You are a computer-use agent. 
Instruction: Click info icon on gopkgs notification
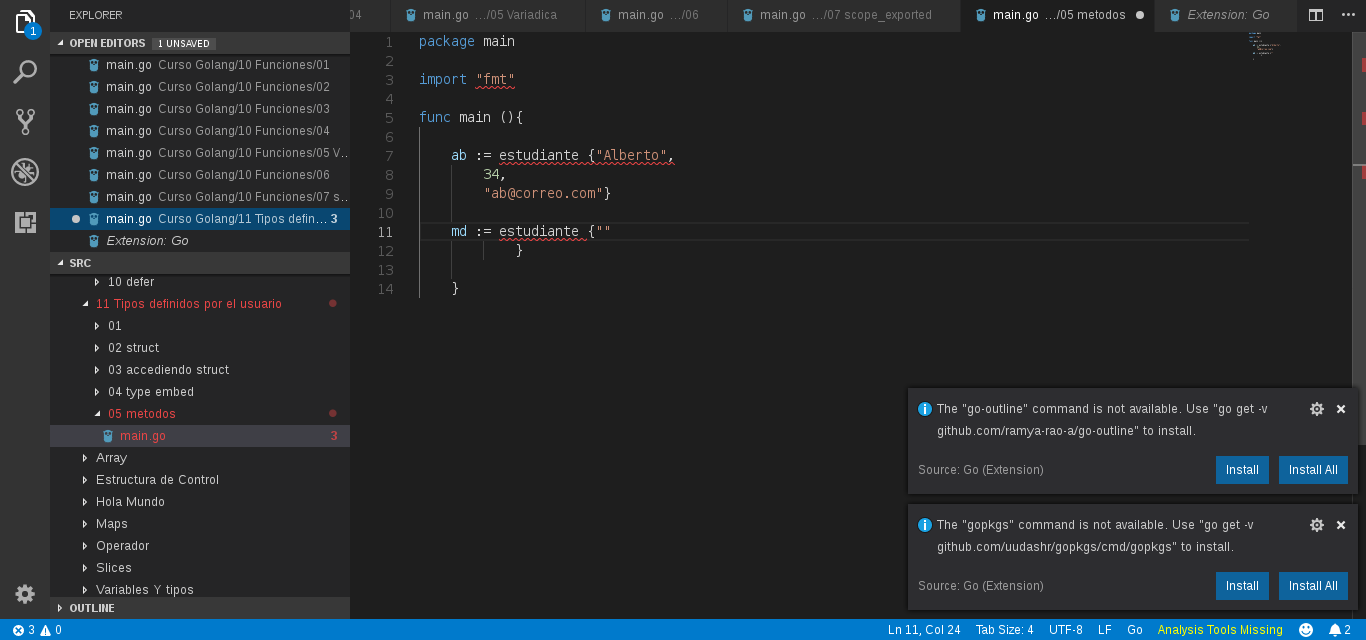pos(925,525)
